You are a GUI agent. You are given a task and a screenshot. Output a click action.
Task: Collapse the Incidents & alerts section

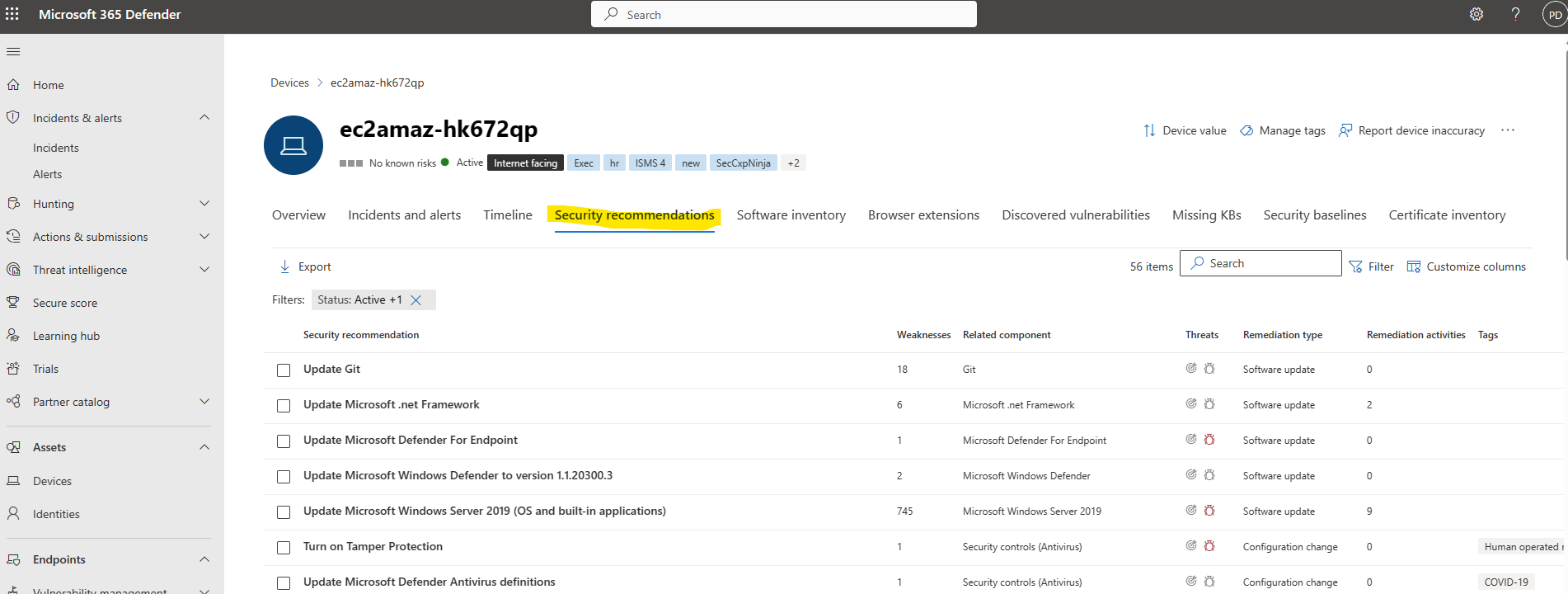(204, 117)
